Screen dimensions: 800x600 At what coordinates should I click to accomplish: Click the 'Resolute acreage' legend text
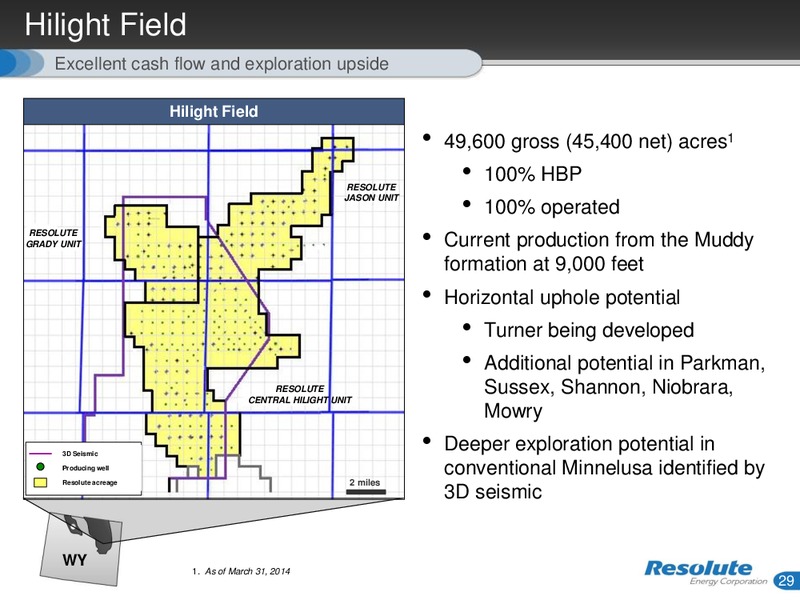click(x=90, y=482)
